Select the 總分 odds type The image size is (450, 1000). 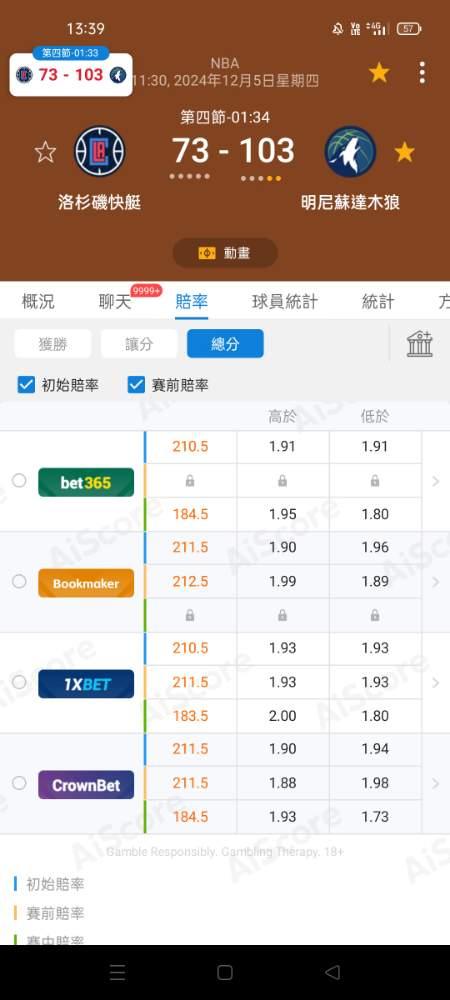point(225,344)
